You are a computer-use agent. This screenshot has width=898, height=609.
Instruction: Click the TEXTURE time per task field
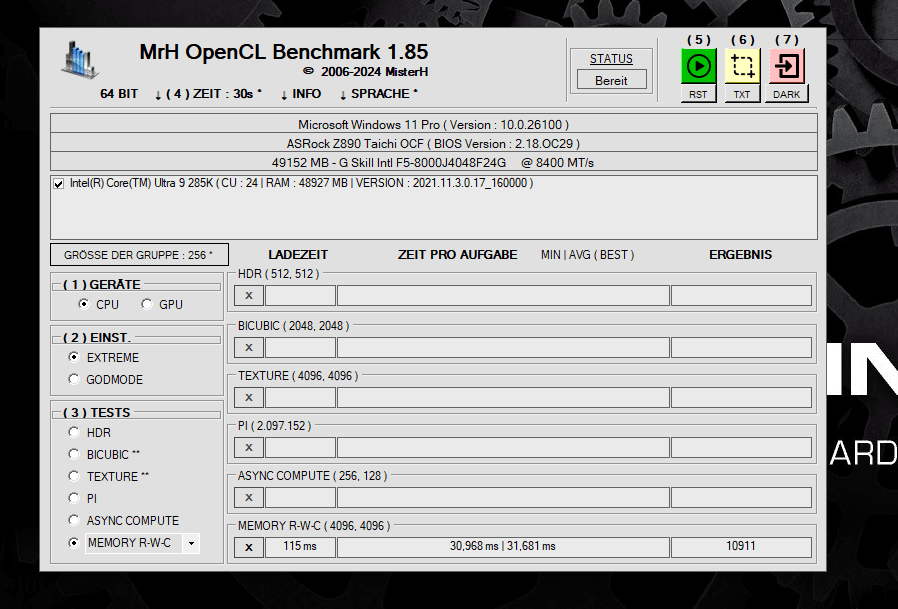503,397
